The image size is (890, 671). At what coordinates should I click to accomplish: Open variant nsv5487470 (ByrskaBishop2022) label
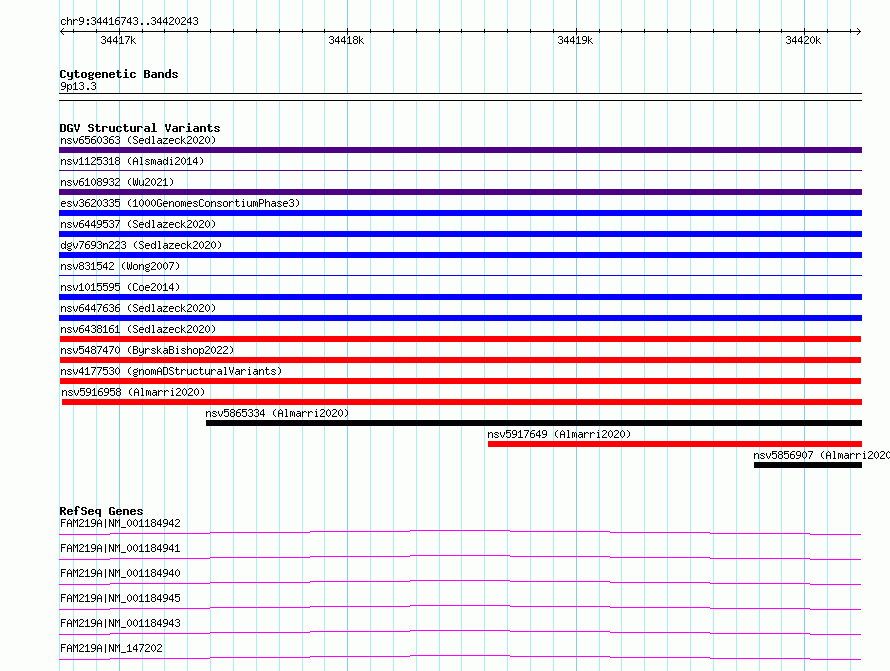click(147, 350)
